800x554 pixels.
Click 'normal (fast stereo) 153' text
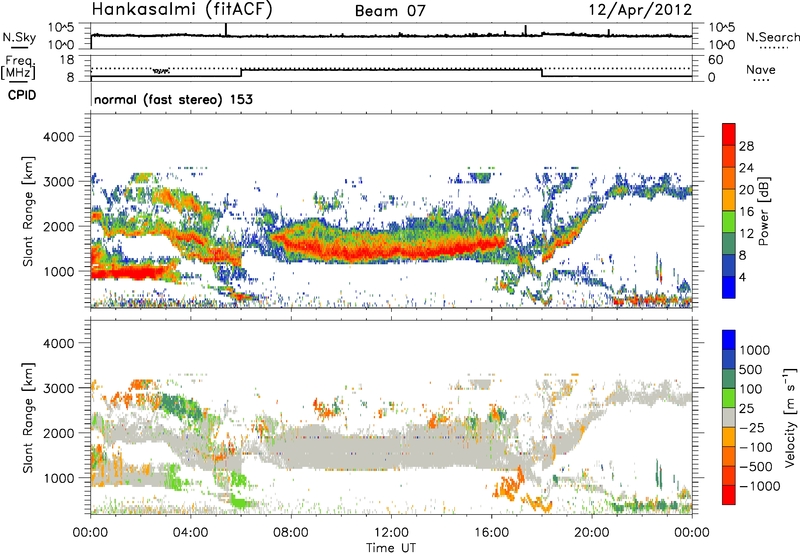tap(173, 99)
